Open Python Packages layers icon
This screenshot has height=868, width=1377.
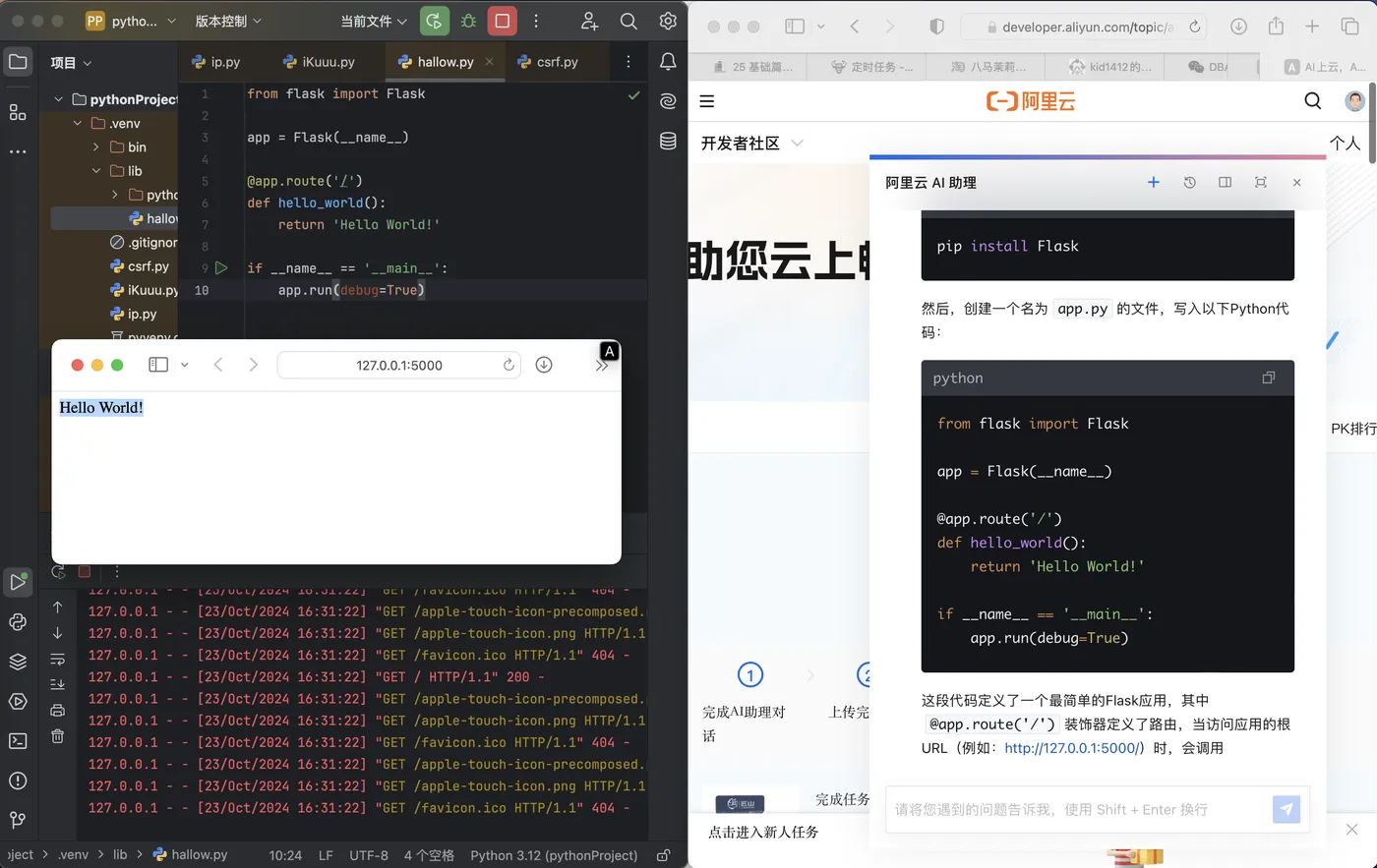(18, 662)
